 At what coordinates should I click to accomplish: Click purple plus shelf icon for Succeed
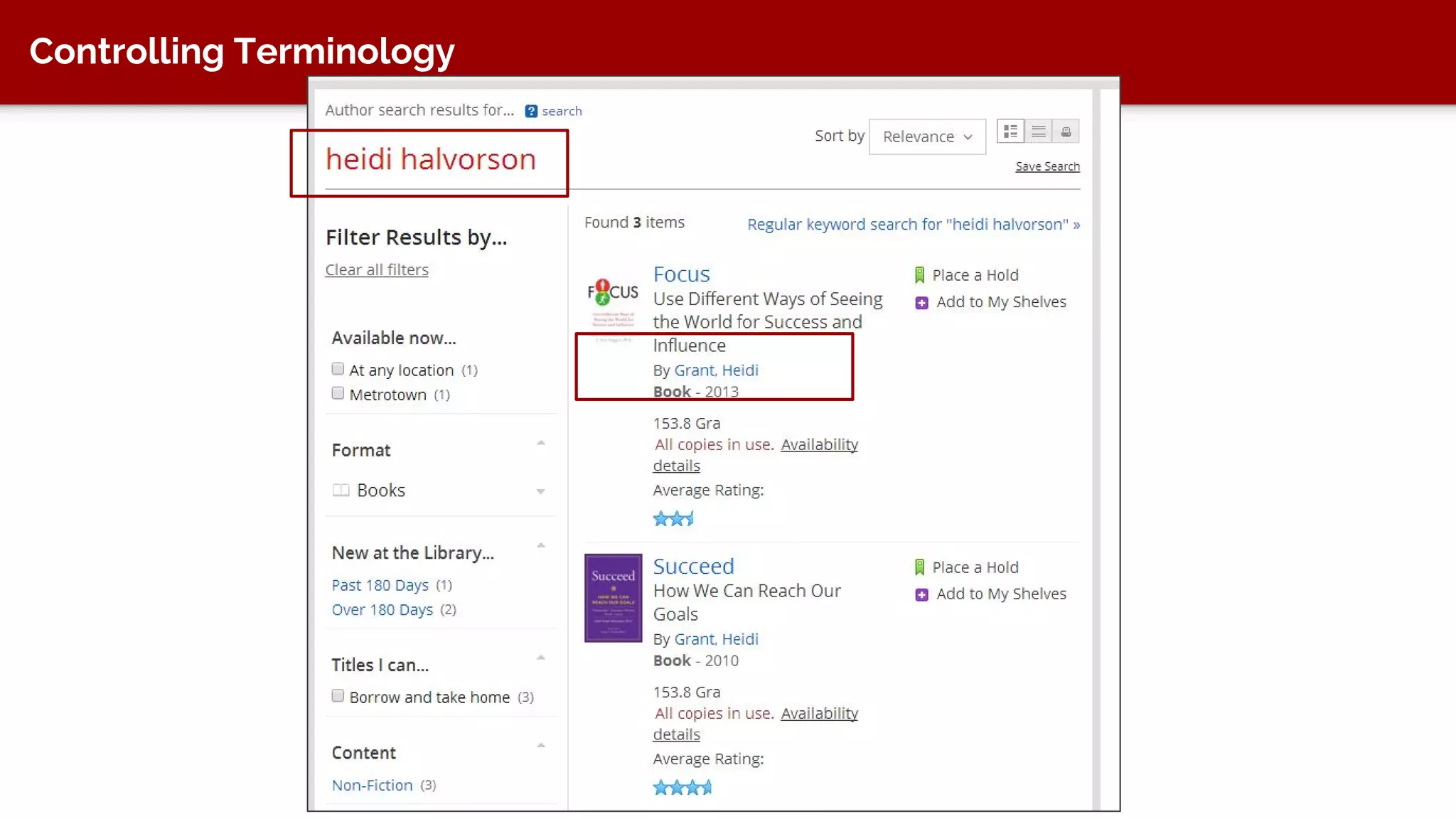click(x=921, y=595)
